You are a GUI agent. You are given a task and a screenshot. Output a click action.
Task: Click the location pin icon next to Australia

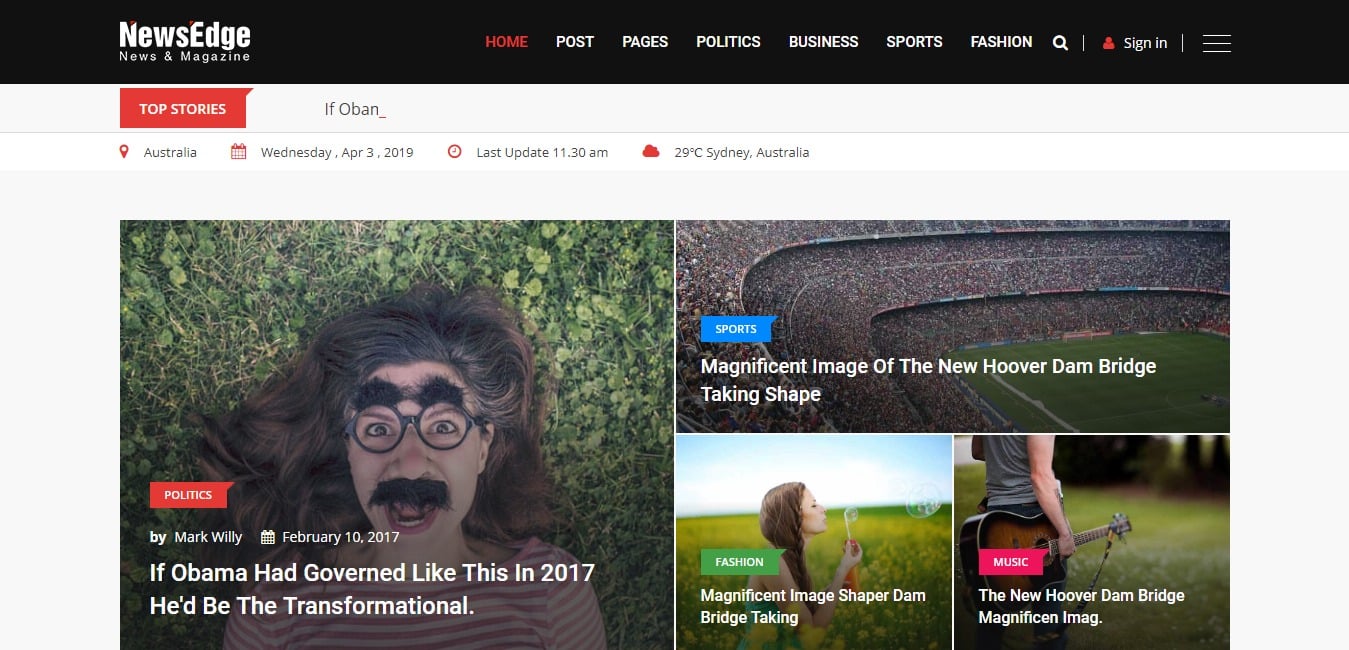[124, 152]
